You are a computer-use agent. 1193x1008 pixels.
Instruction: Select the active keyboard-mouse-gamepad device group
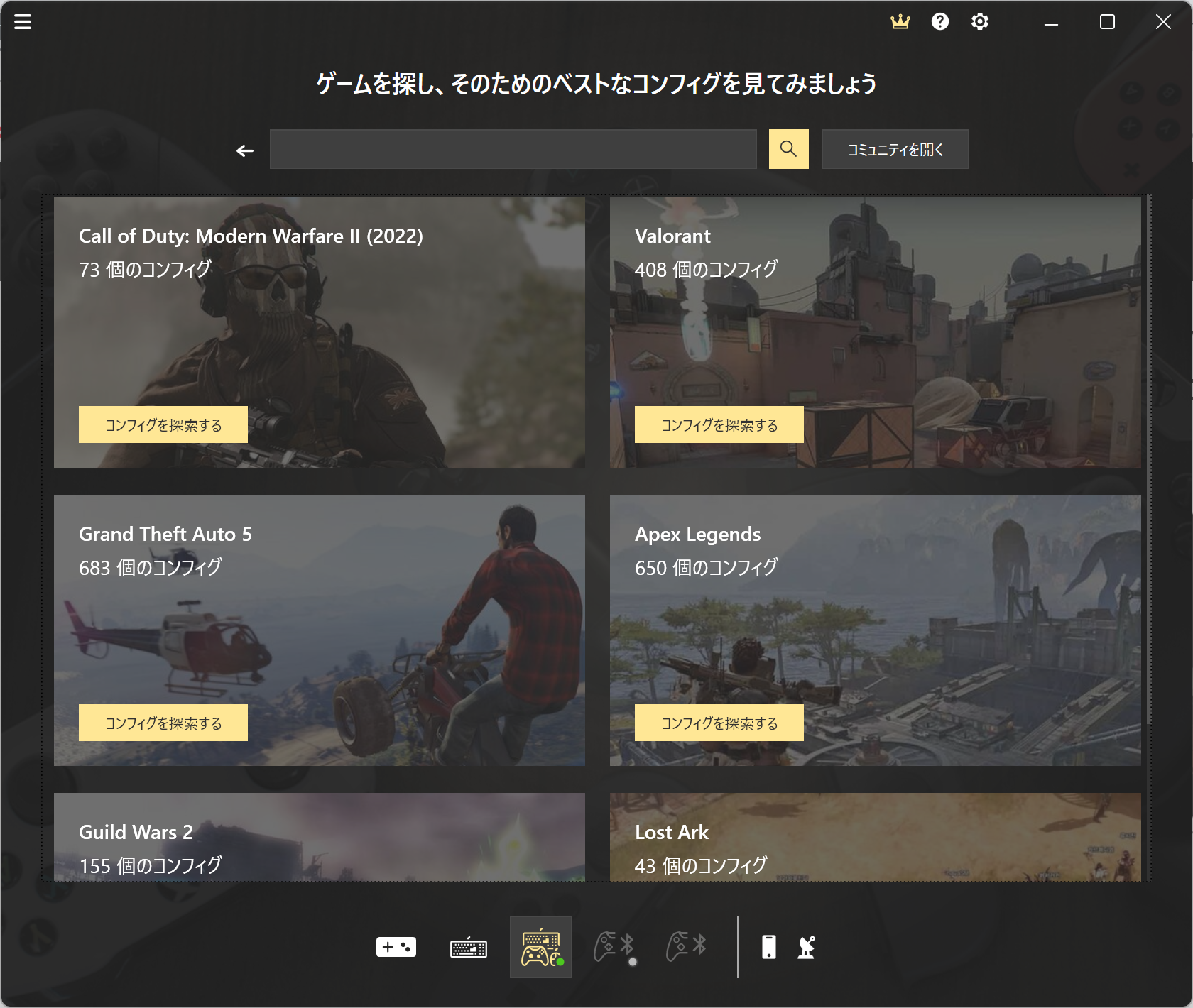(x=540, y=947)
